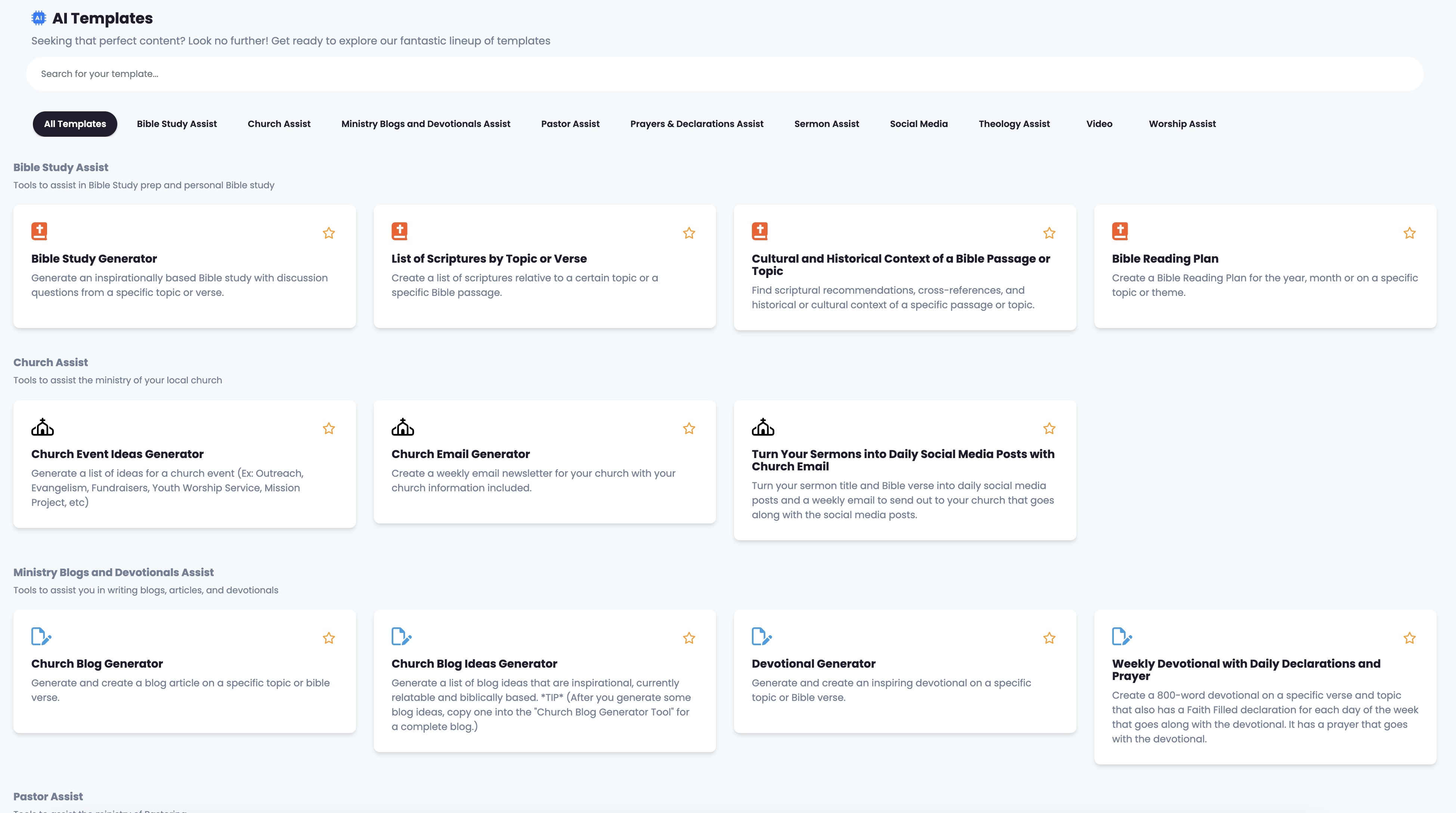This screenshot has width=1456, height=813.
Task: Click the document-pen icon on Devotional Generator
Action: pos(761,637)
